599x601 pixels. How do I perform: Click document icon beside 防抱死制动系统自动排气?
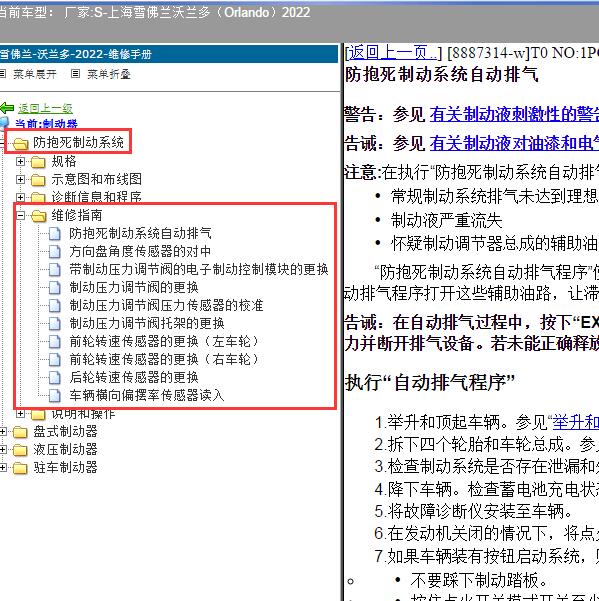pos(55,233)
